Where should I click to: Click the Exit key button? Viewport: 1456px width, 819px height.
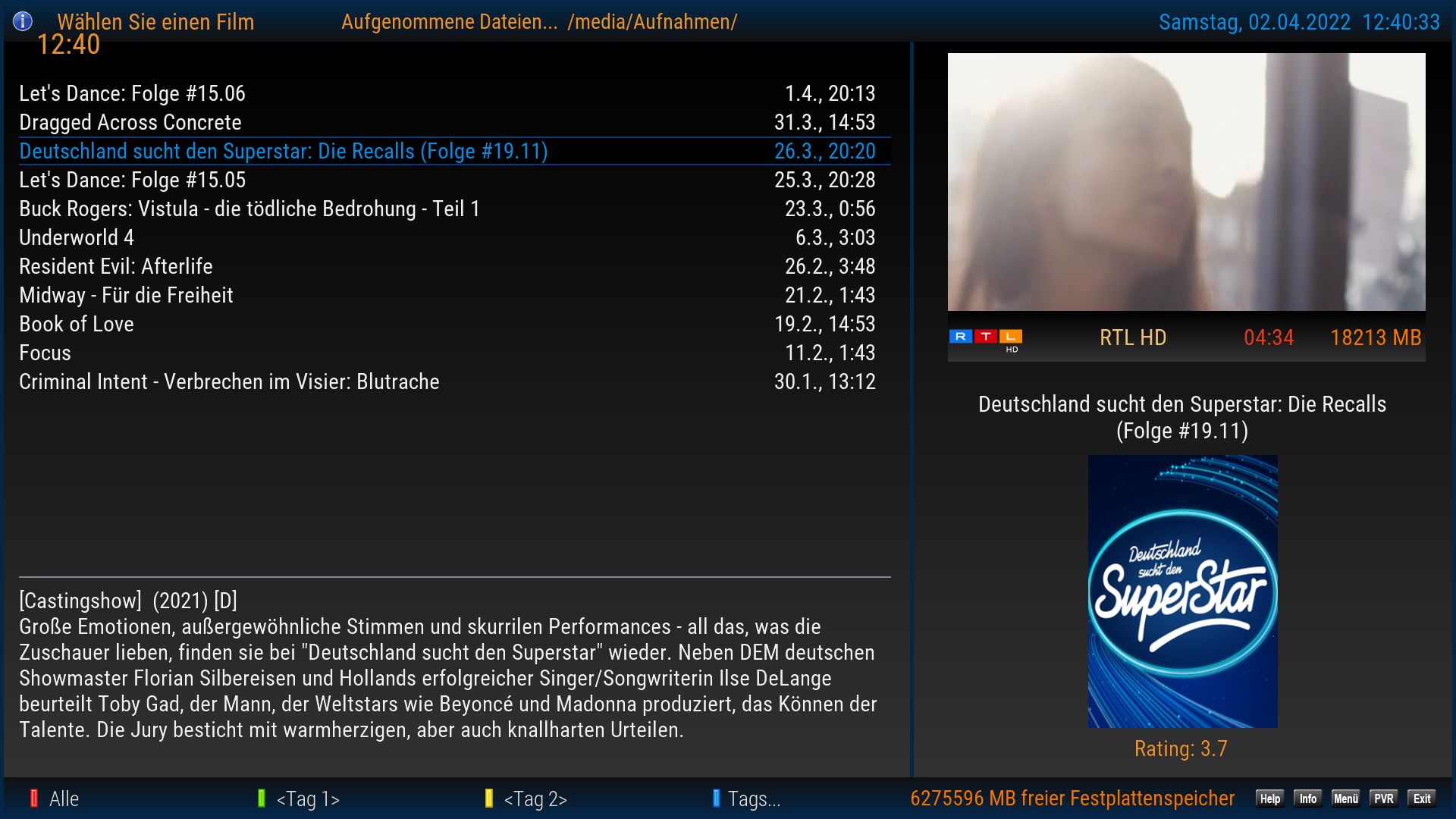click(x=1421, y=799)
